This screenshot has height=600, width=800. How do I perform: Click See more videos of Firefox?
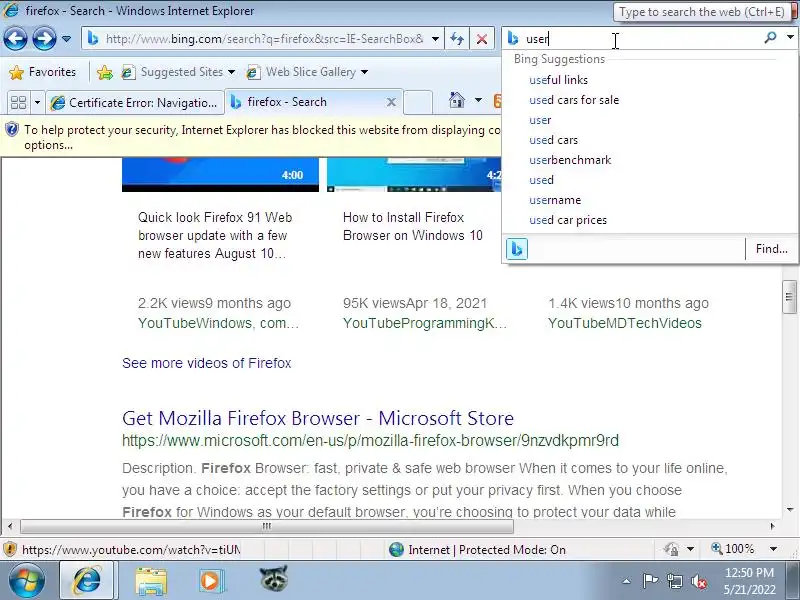(x=207, y=363)
